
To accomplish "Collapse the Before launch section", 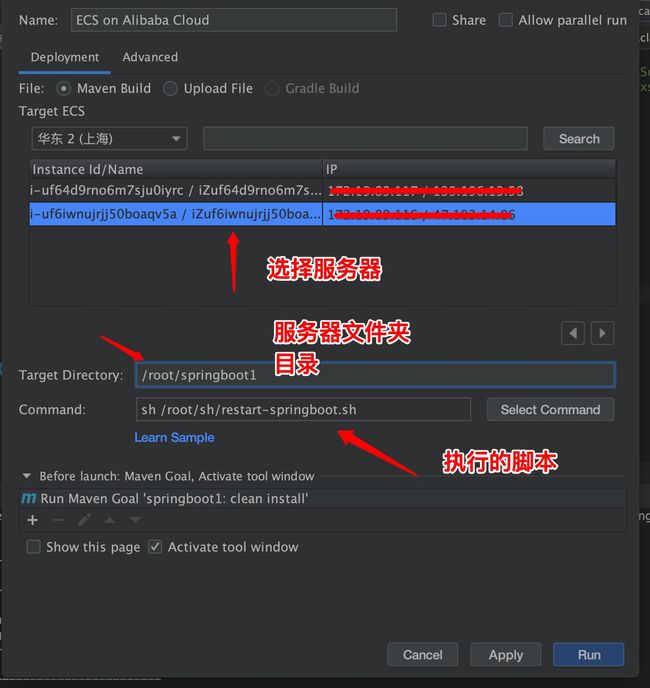I will tap(27, 476).
